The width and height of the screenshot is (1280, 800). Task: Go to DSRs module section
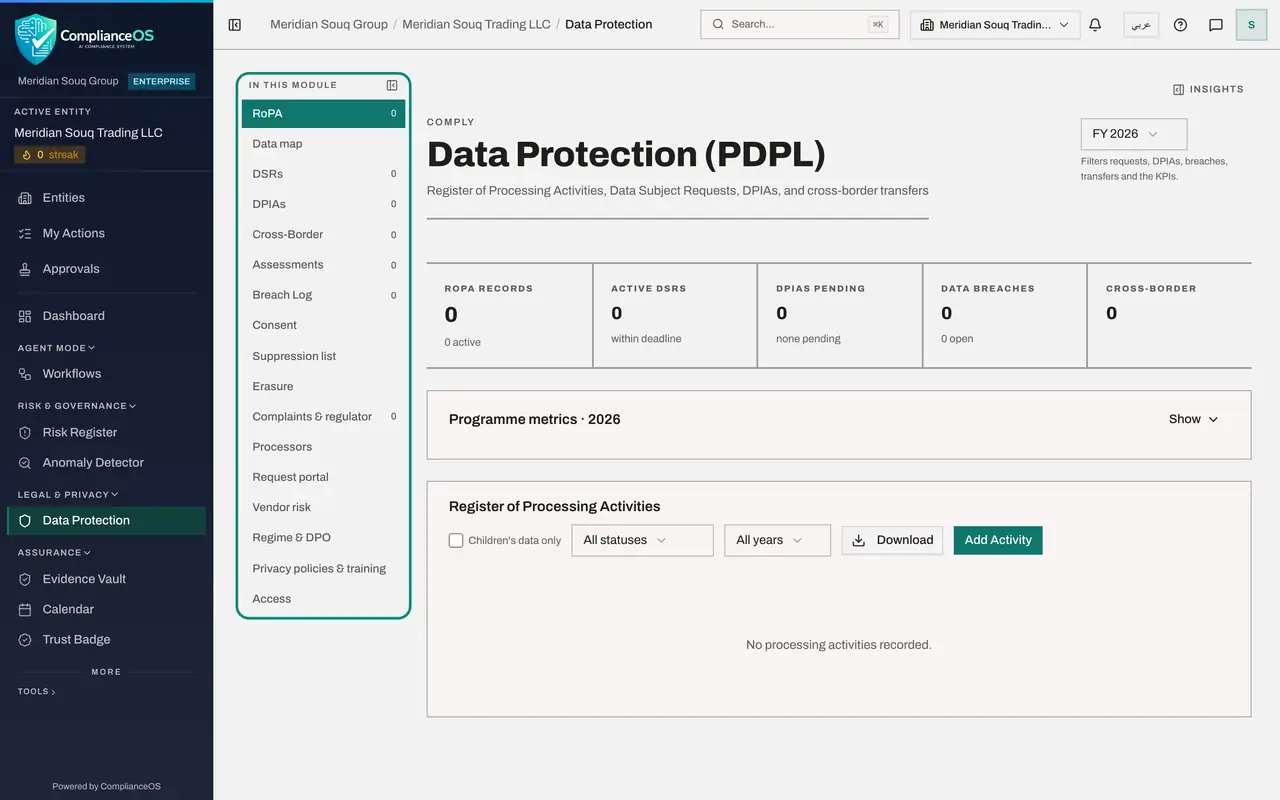323,174
